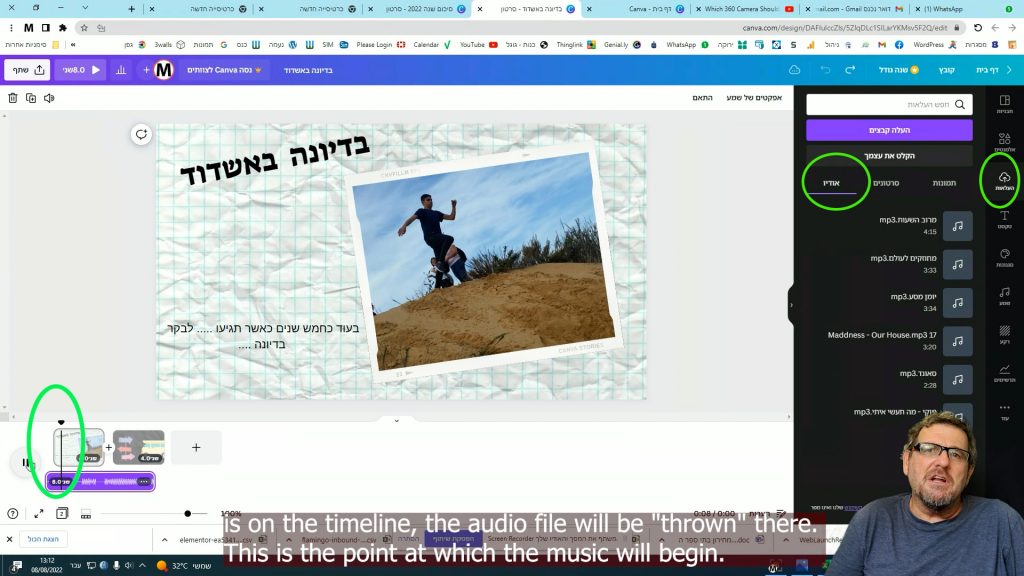The height and width of the screenshot is (576, 1024).
Task: Open the Audio effects (אפקטים של שמע) option
Action: tap(754, 98)
